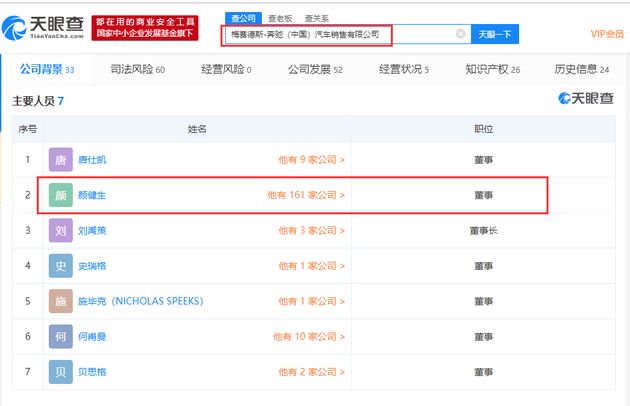Viewport: 630px width, 406px height.
Task: Expand 他有 1 家公司 for 施毕克
Action: (x=311, y=301)
